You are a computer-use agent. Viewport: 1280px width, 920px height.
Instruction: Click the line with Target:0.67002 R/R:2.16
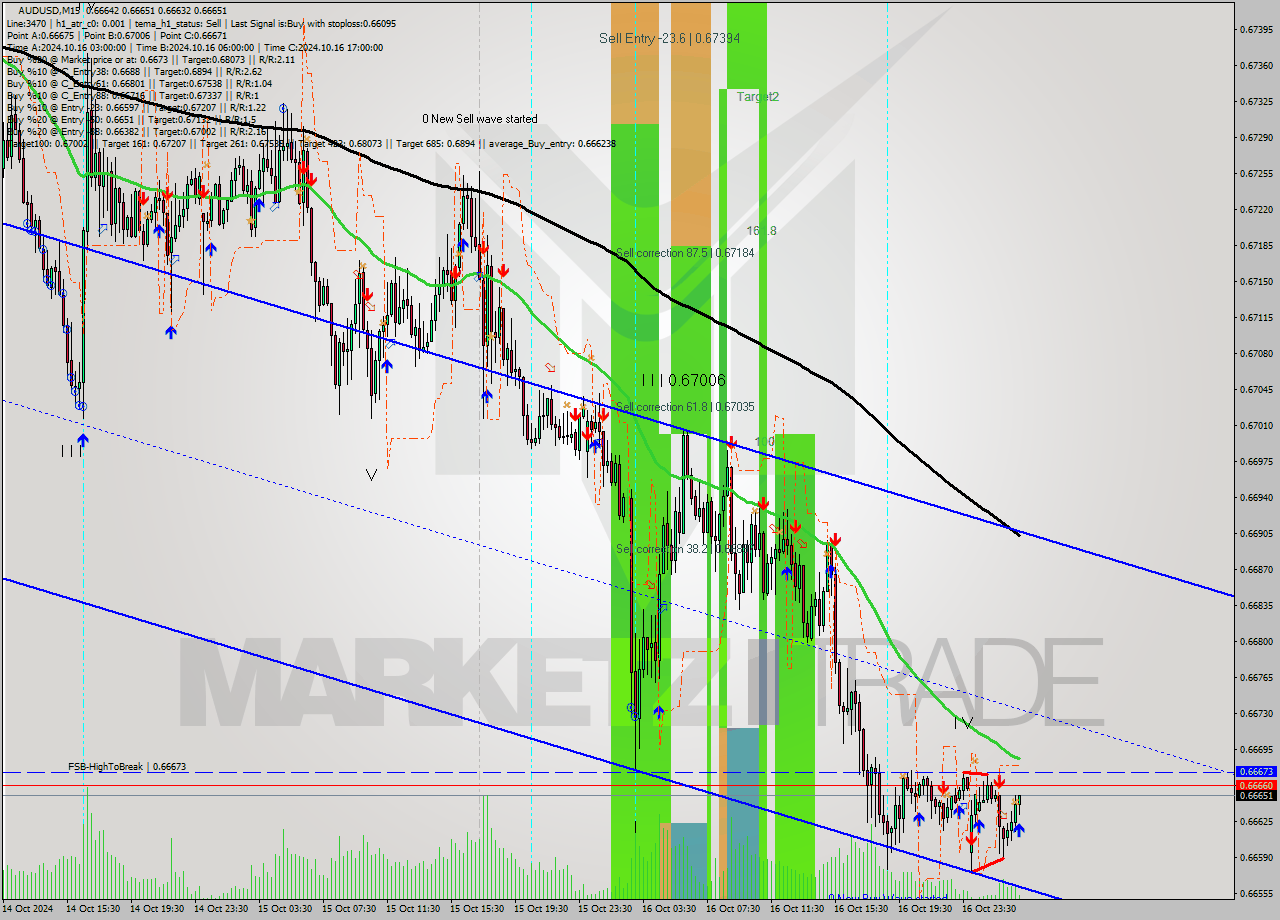(x=136, y=131)
